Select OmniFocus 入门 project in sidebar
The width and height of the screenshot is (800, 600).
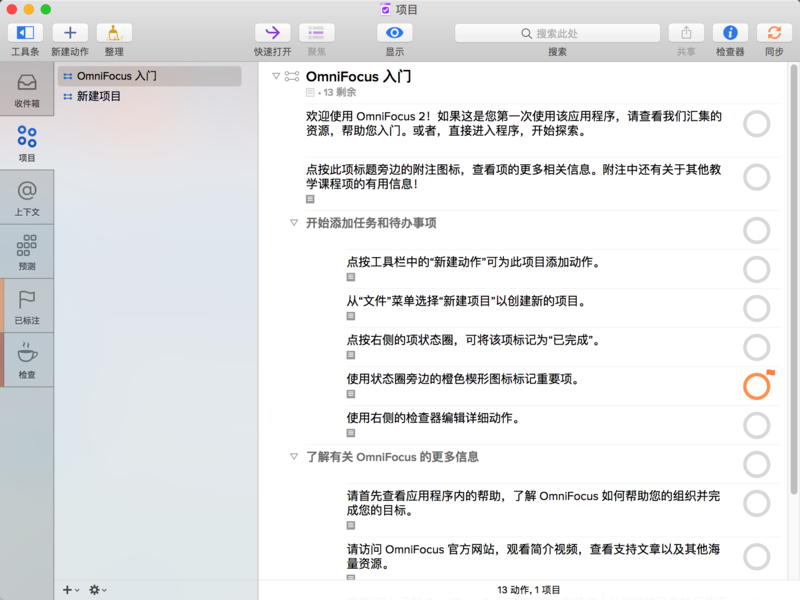149,76
